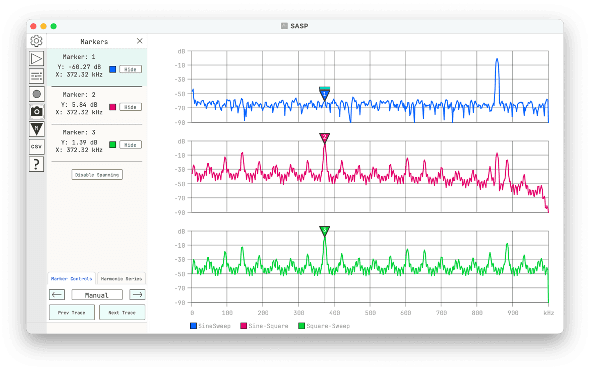The height and width of the screenshot is (372, 590).
Task: Take a screenshot with the camera icon
Action: [36, 111]
